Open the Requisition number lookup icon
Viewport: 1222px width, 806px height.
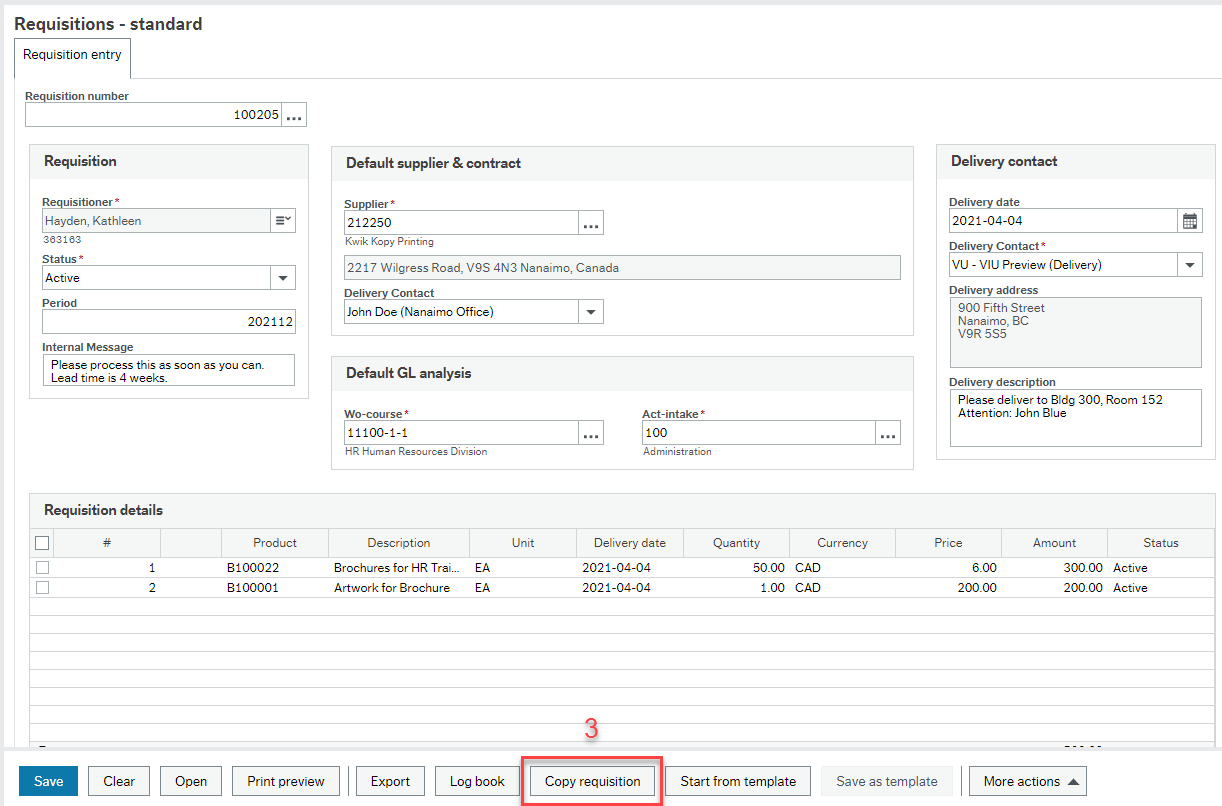295,114
